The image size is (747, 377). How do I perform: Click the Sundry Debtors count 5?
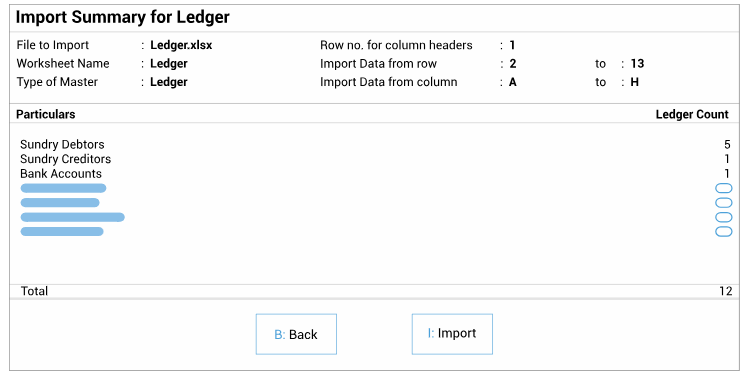pos(727,144)
